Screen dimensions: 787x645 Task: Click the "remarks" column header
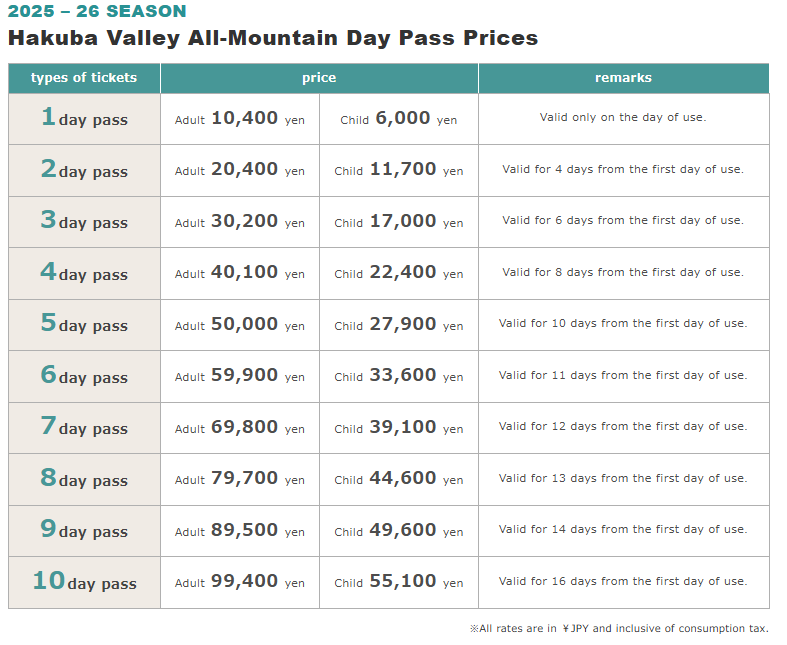(x=623, y=78)
